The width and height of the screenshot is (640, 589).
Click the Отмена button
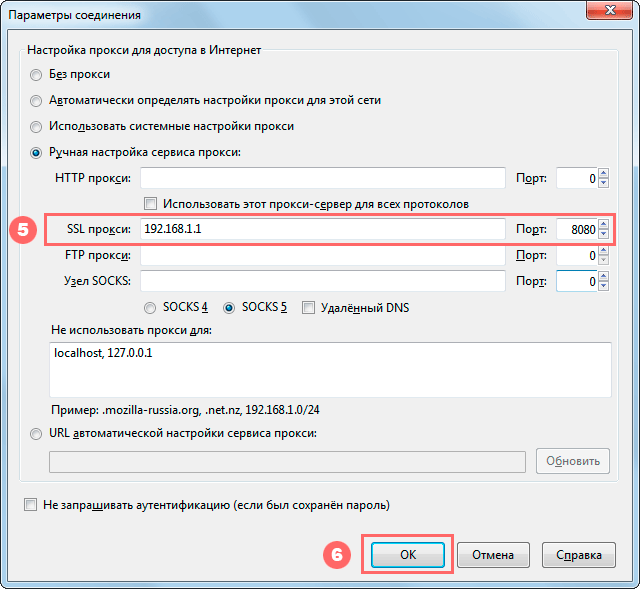point(493,554)
